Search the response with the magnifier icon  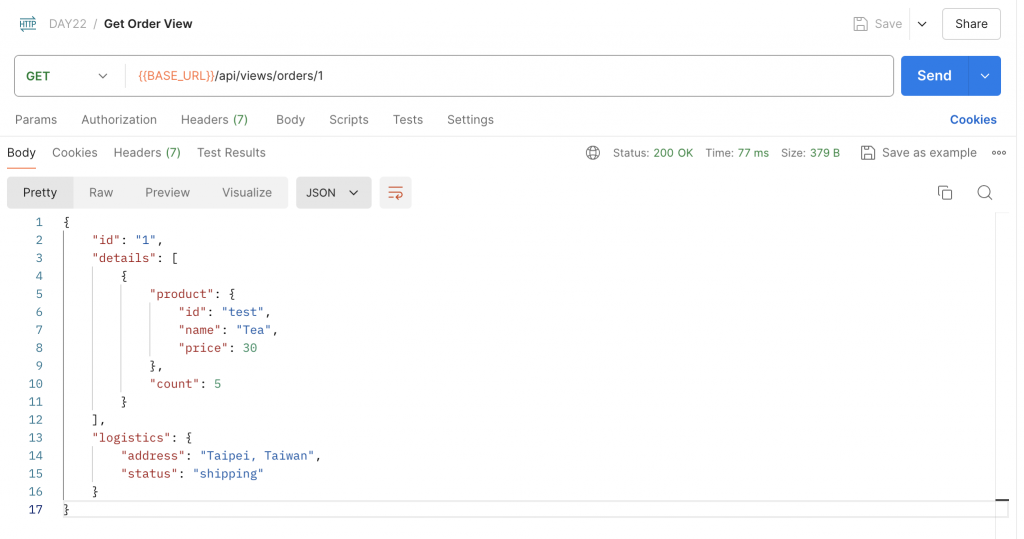[985, 193]
